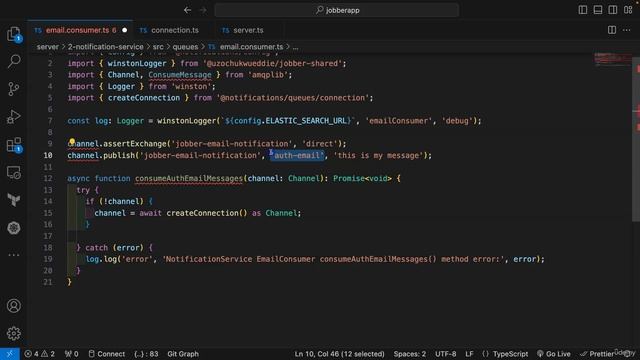Switch to the server.ts tab

tap(248, 30)
